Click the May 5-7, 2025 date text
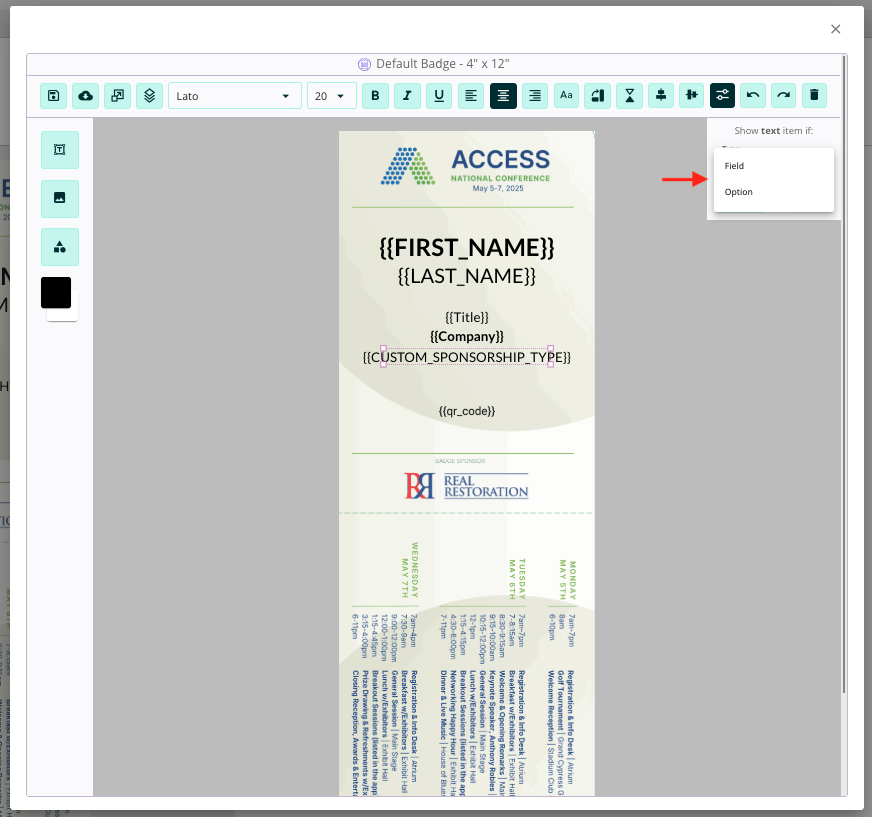This screenshot has width=872, height=817. coord(498,189)
